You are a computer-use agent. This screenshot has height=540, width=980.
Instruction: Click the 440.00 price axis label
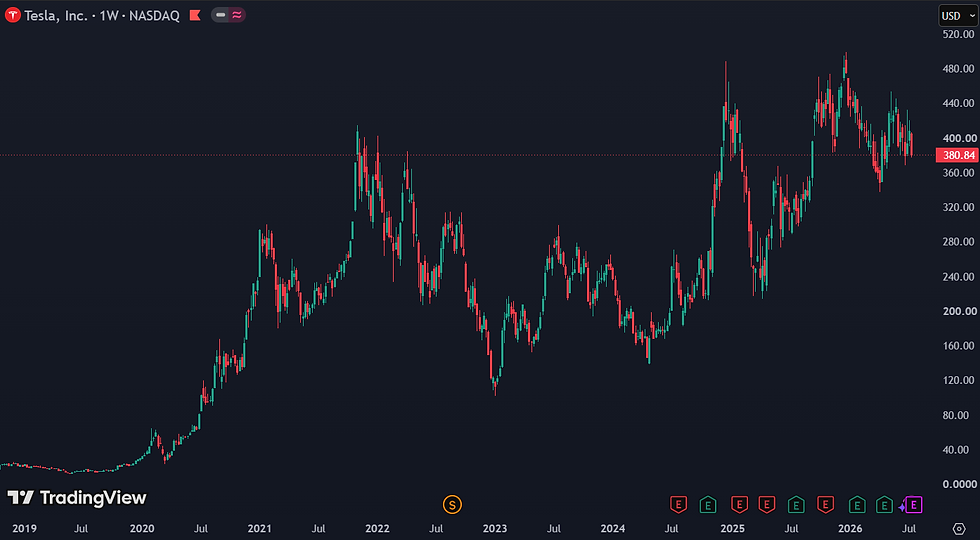pos(959,103)
